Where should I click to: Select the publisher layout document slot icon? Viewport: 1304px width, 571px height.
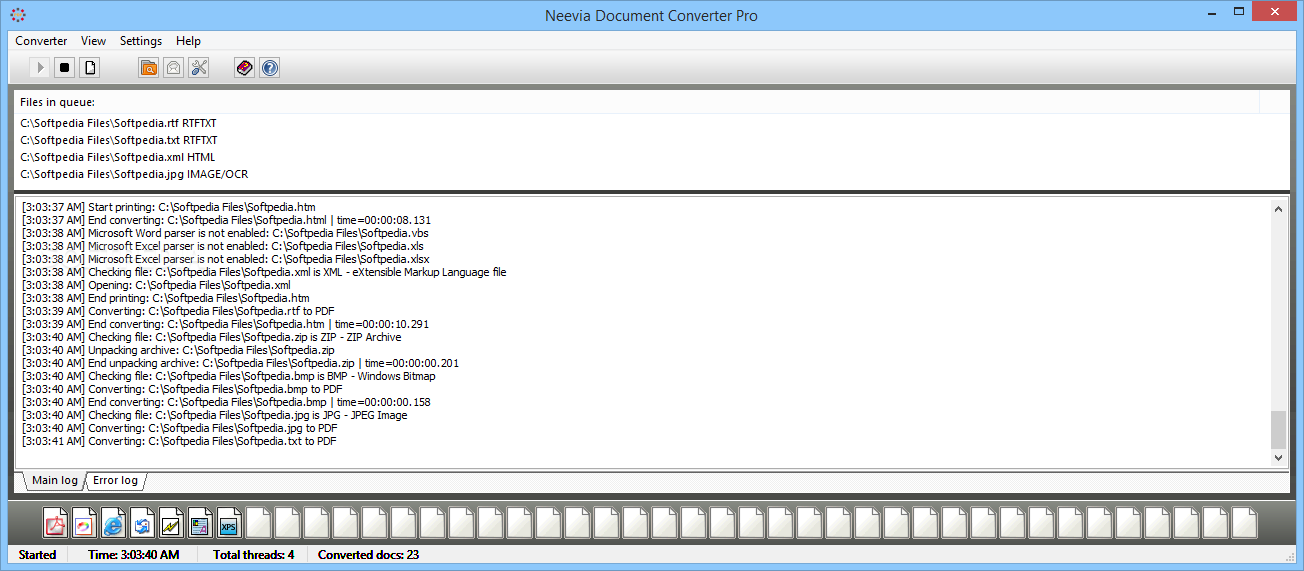point(200,523)
